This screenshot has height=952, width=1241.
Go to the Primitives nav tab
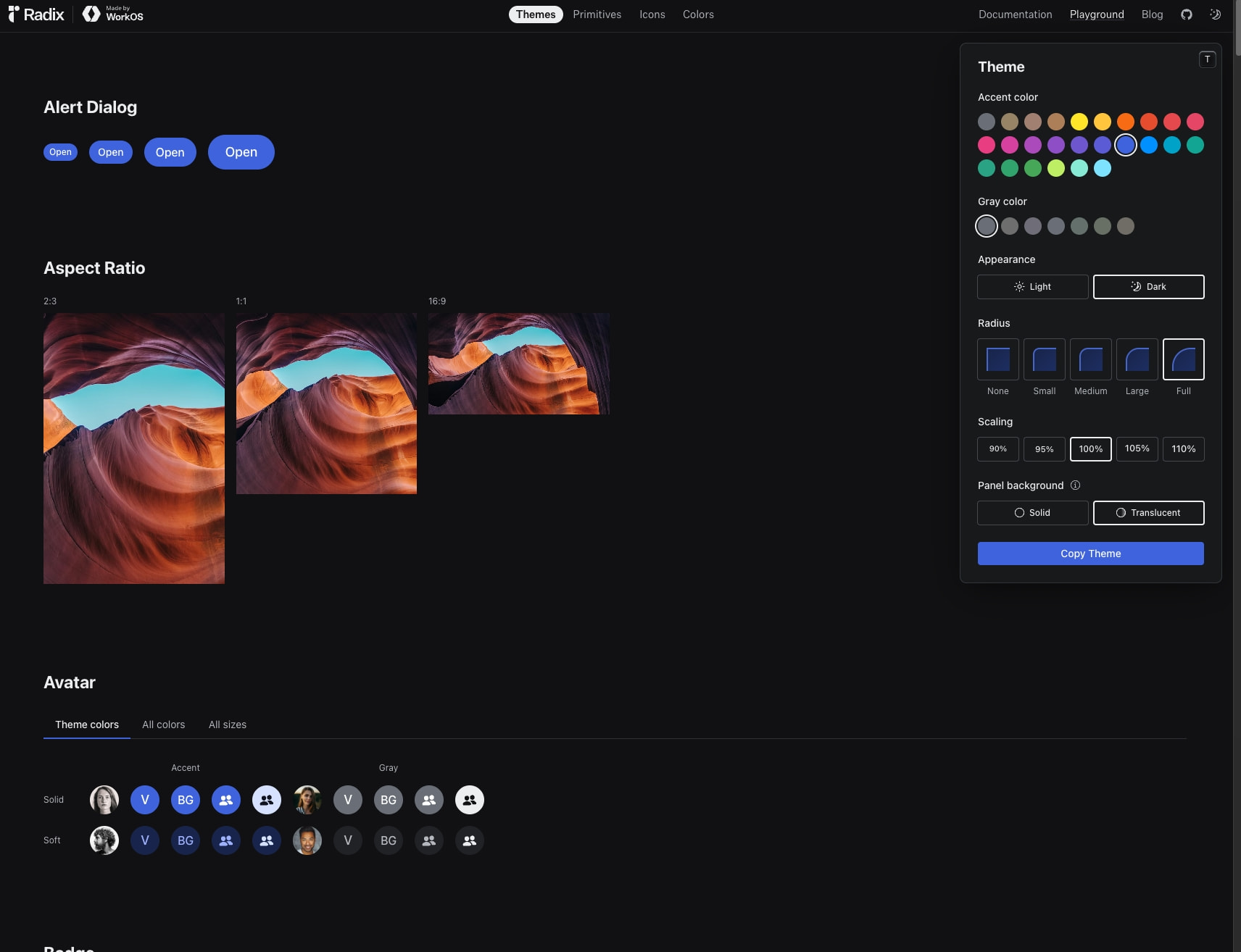click(597, 14)
